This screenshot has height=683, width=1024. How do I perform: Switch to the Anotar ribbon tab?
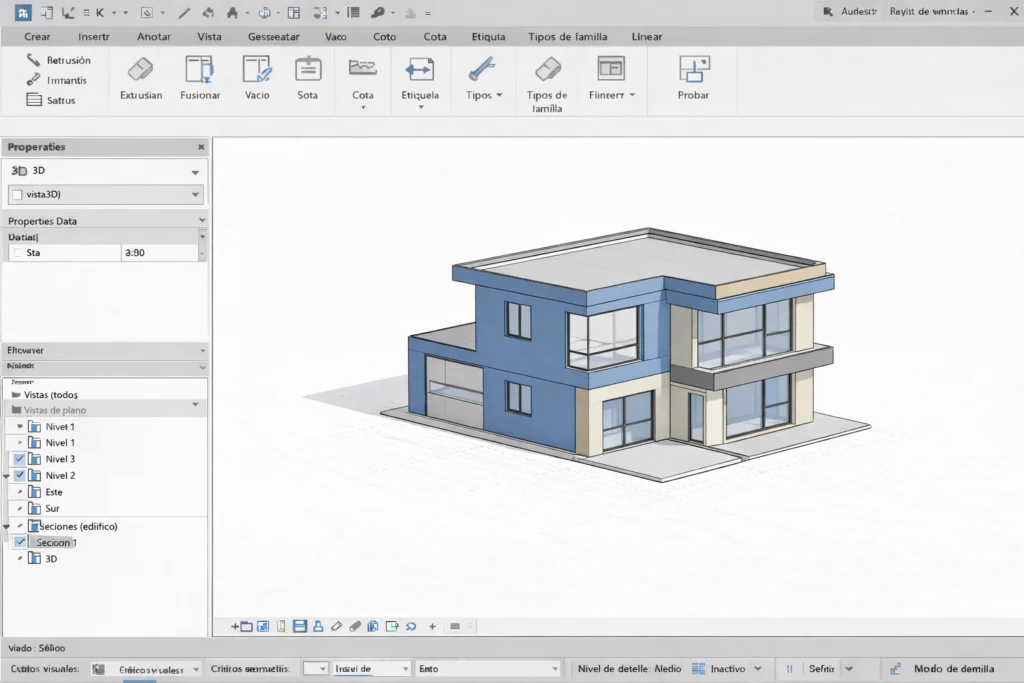[x=153, y=36]
